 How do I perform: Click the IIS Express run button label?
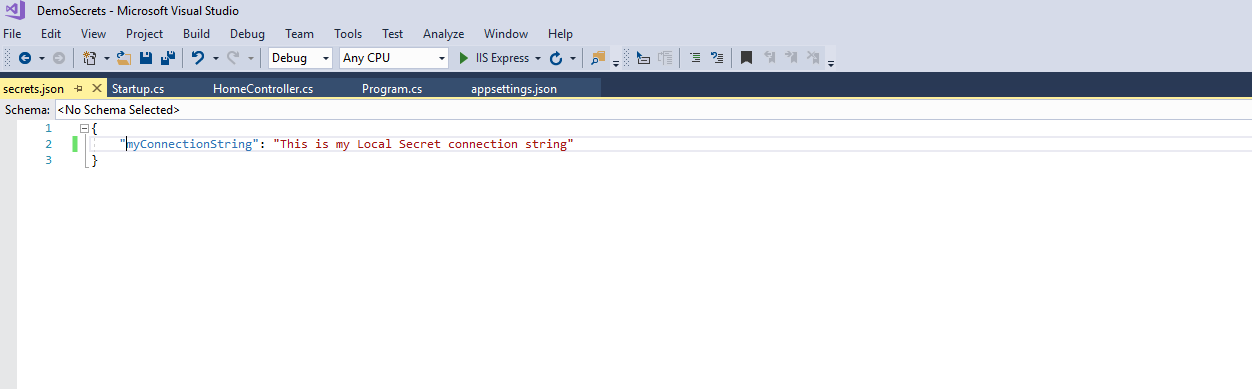point(503,58)
